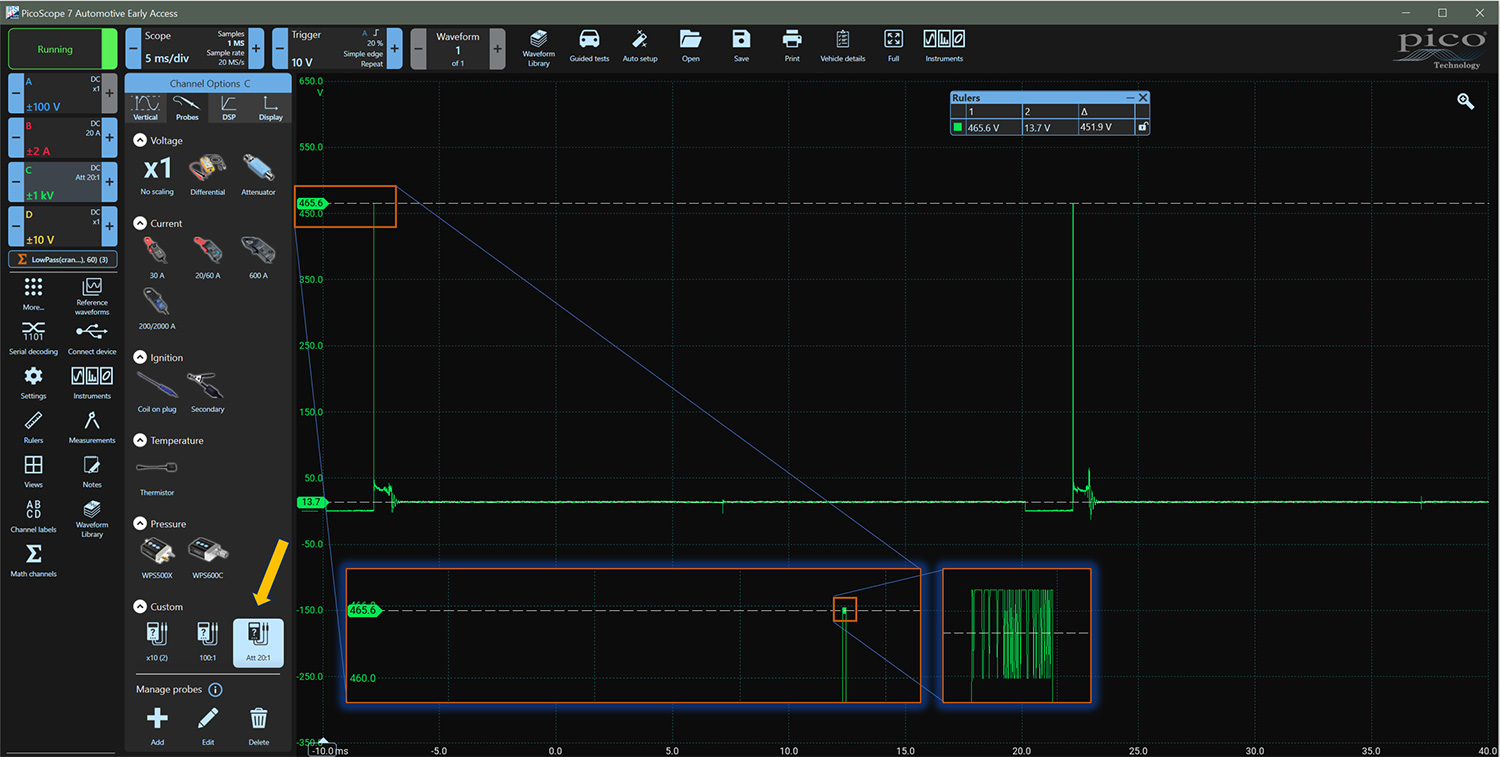Click the 465.6 ruler handle on axis

point(312,203)
